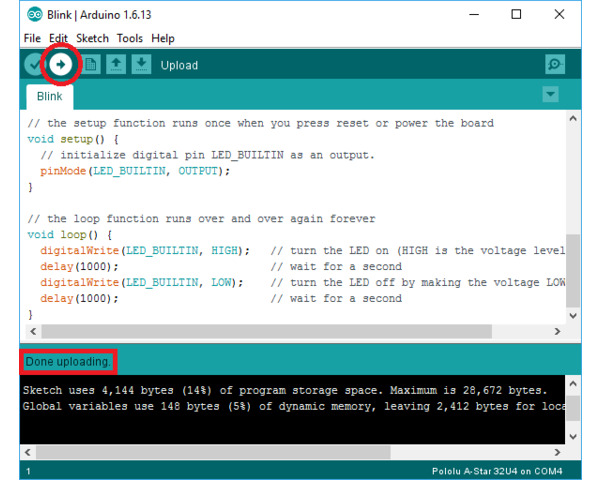The image size is (600, 480).
Task: Click the 'Done uploading.' status message
Action: (68, 362)
